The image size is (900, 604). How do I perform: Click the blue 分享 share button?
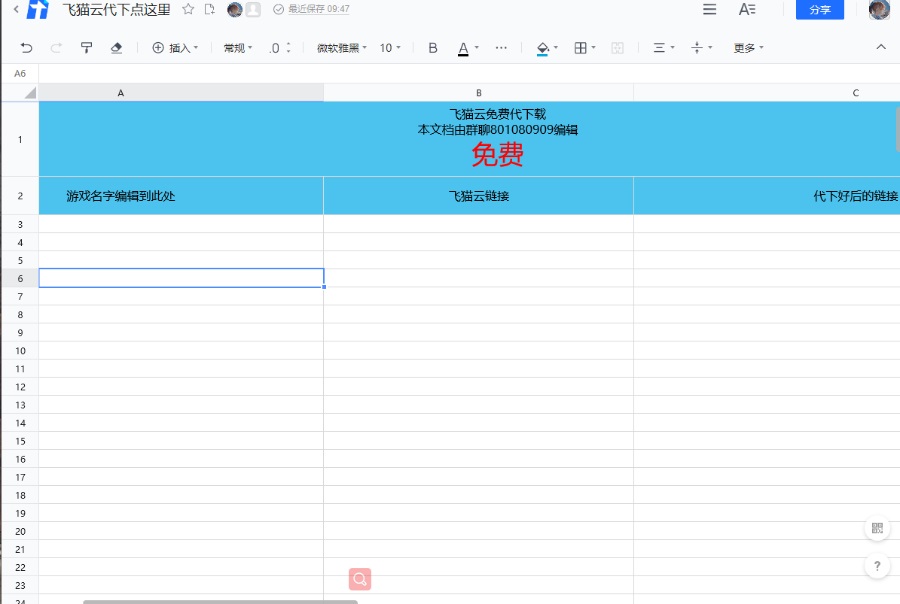[x=819, y=10]
